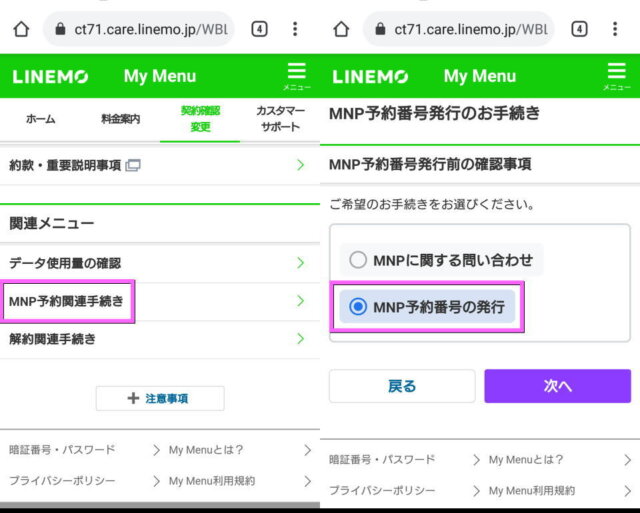Switch to the ホーム tab
Image resolution: width=640 pixels, height=513 pixels.
click(40, 119)
